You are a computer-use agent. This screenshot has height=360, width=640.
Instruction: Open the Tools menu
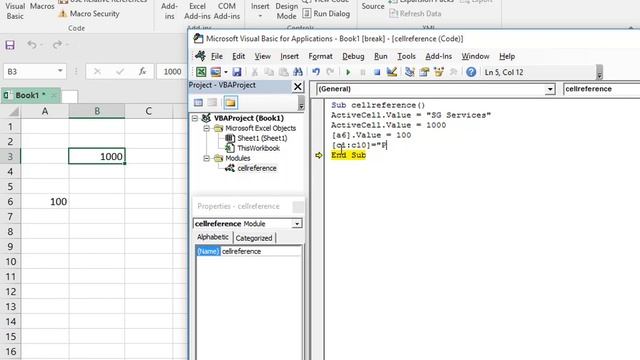(407, 56)
